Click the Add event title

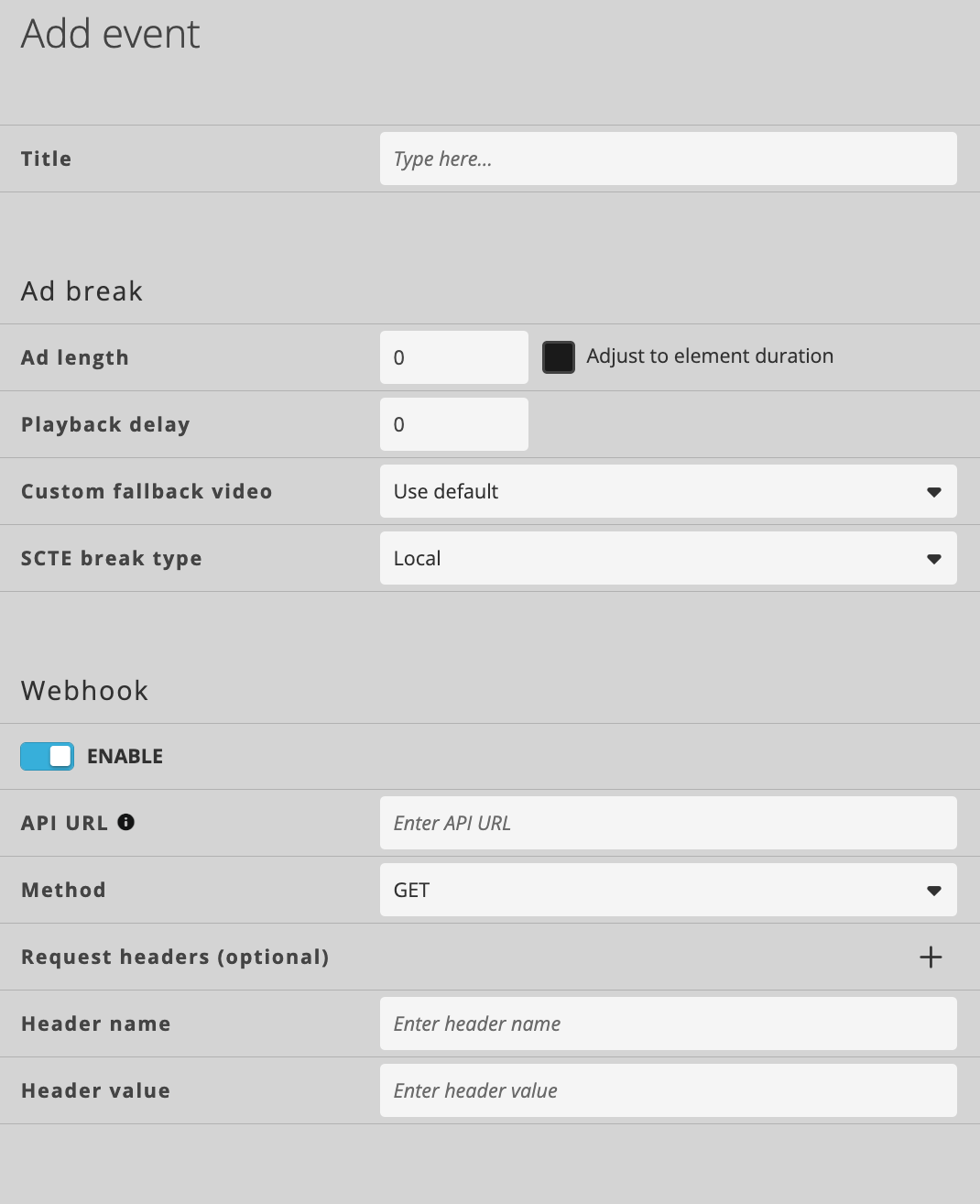[110, 34]
